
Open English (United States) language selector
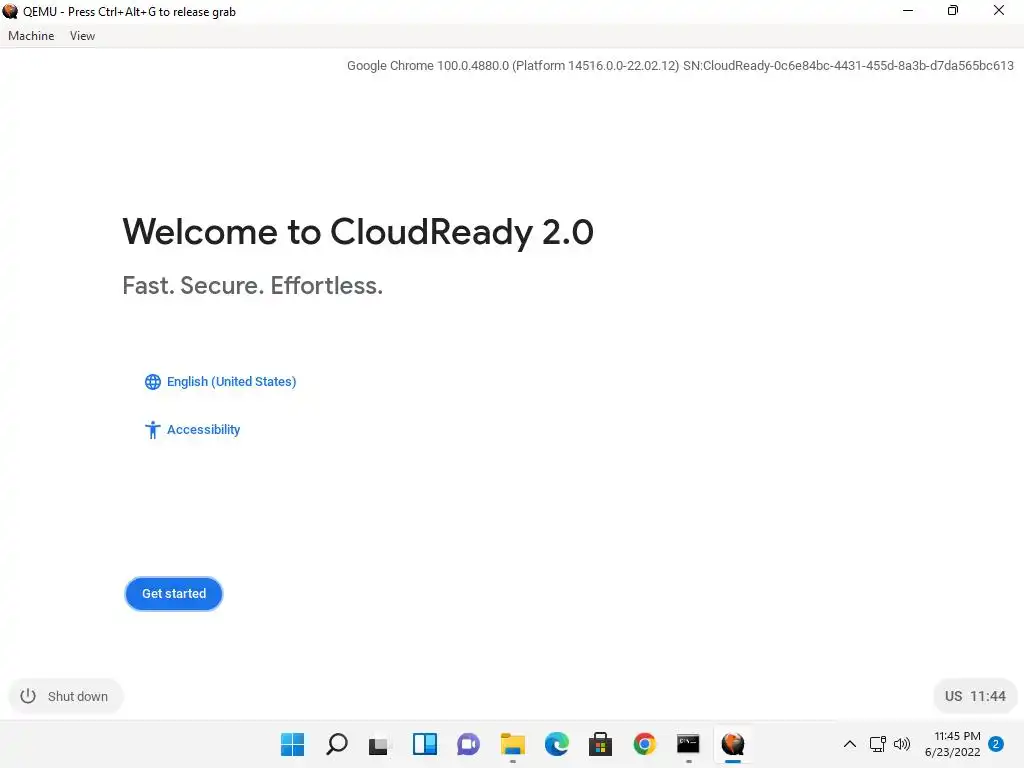click(x=221, y=381)
